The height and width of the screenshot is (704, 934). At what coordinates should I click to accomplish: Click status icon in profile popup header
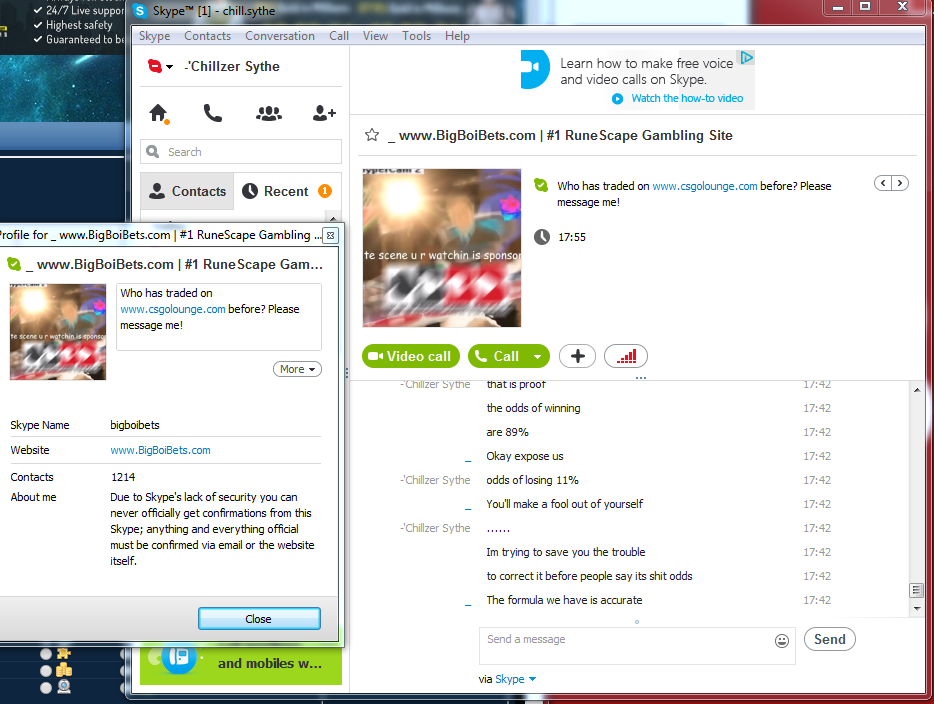pos(14,264)
